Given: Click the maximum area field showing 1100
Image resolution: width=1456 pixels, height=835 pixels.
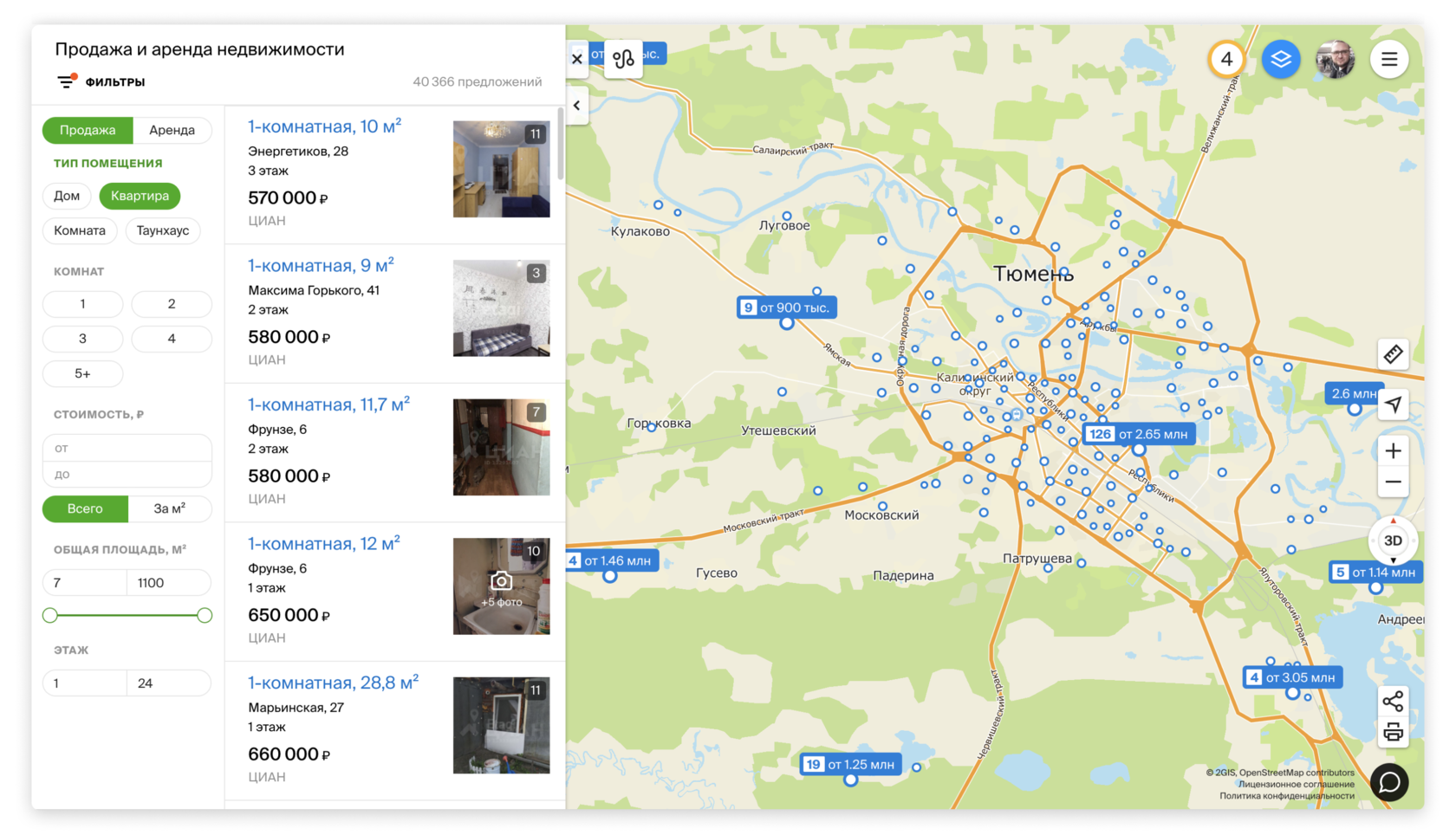Looking at the screenshot, I should (169, 583).
